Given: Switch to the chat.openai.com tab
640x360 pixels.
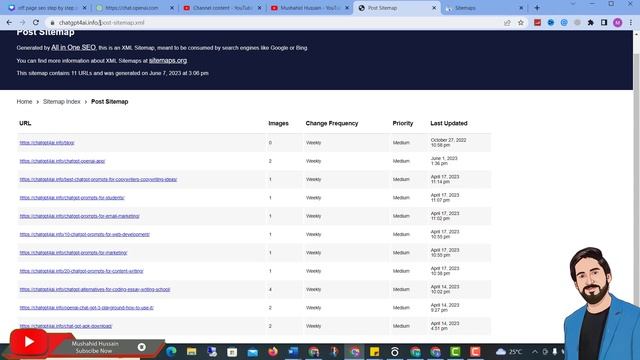Looking at the screenshot, I should coord(135,8).
